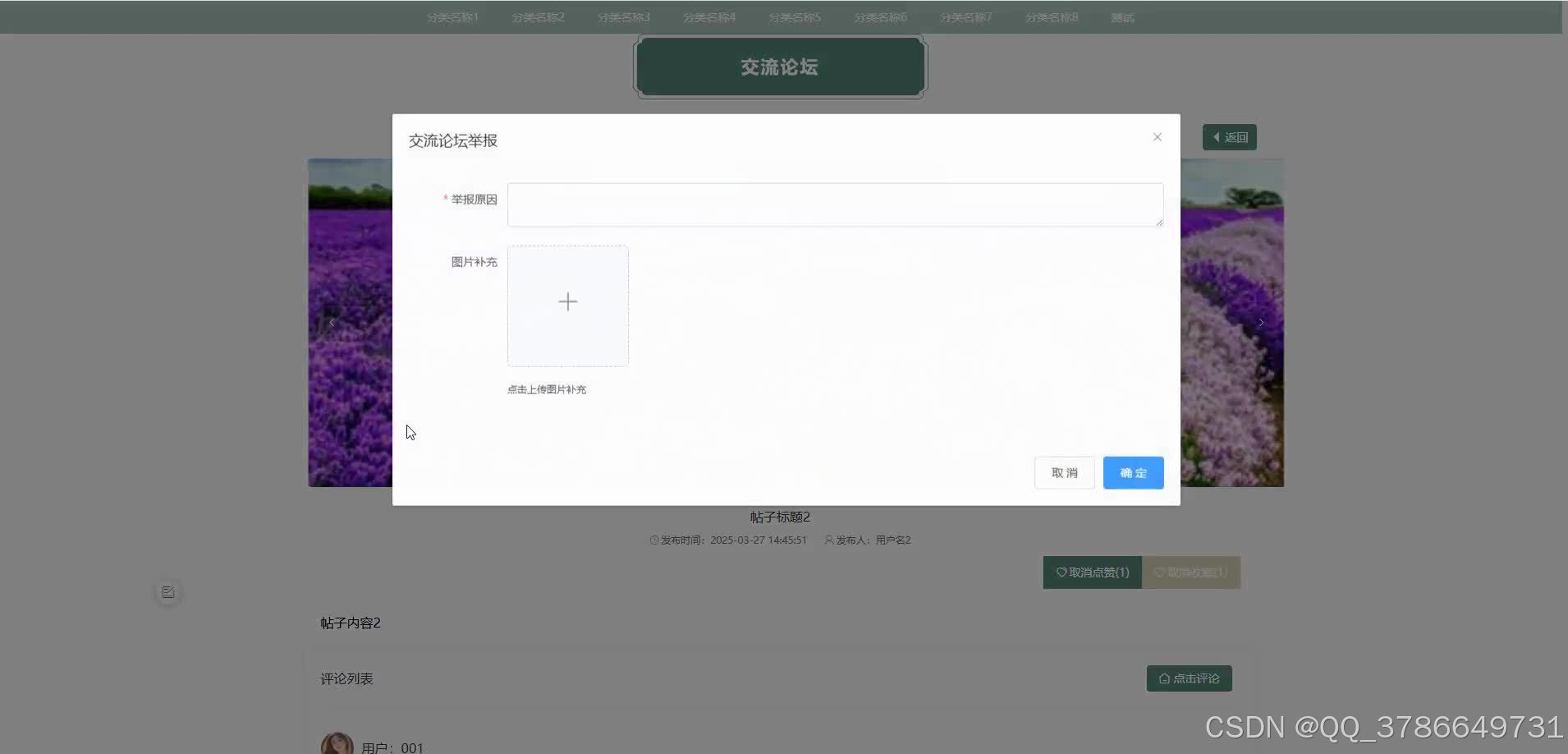
Task: Toggle off the favorite via 取消收藏(1)
Action: coord(1192,572)
